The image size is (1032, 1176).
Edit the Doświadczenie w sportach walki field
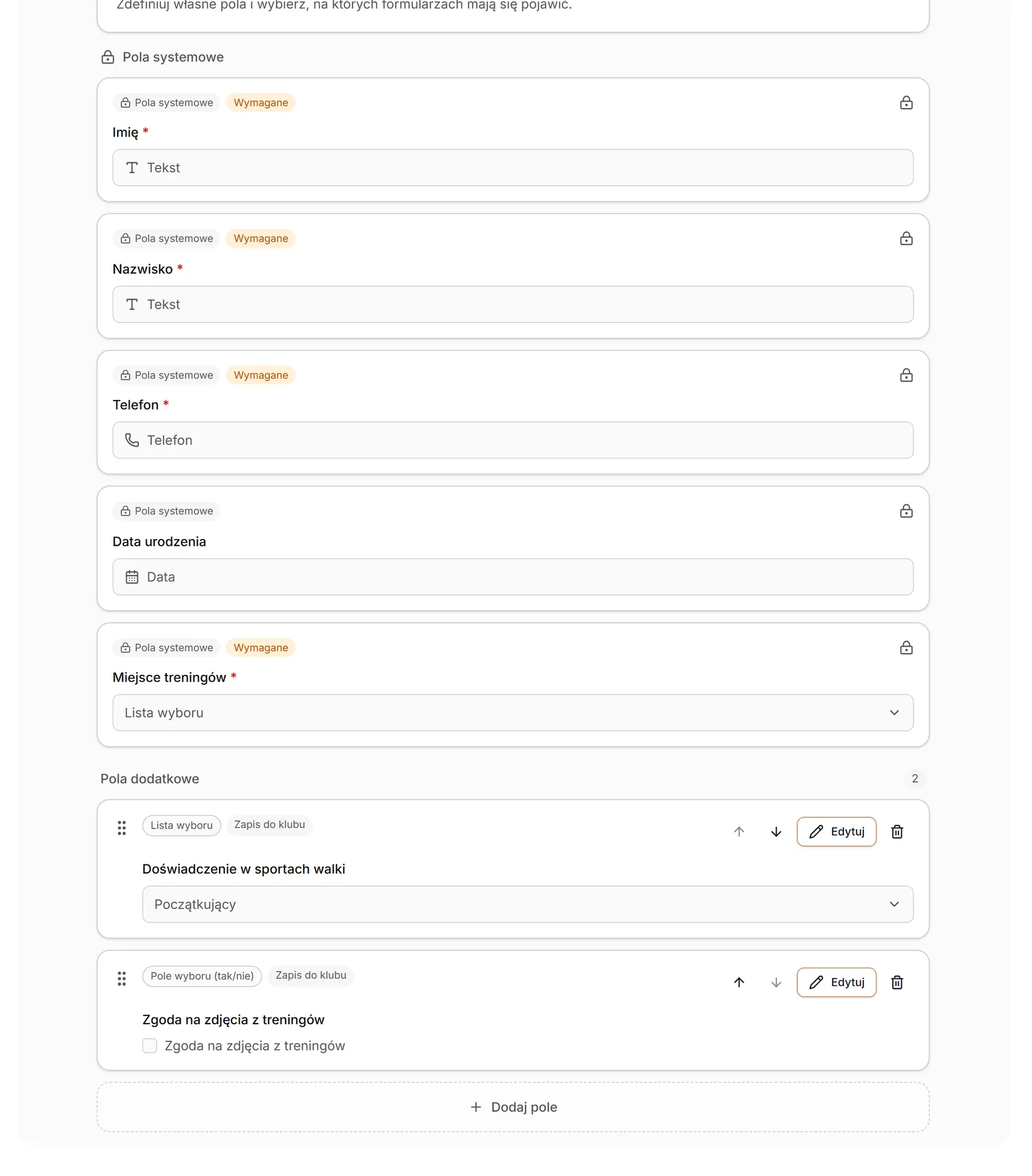(836, 832)
